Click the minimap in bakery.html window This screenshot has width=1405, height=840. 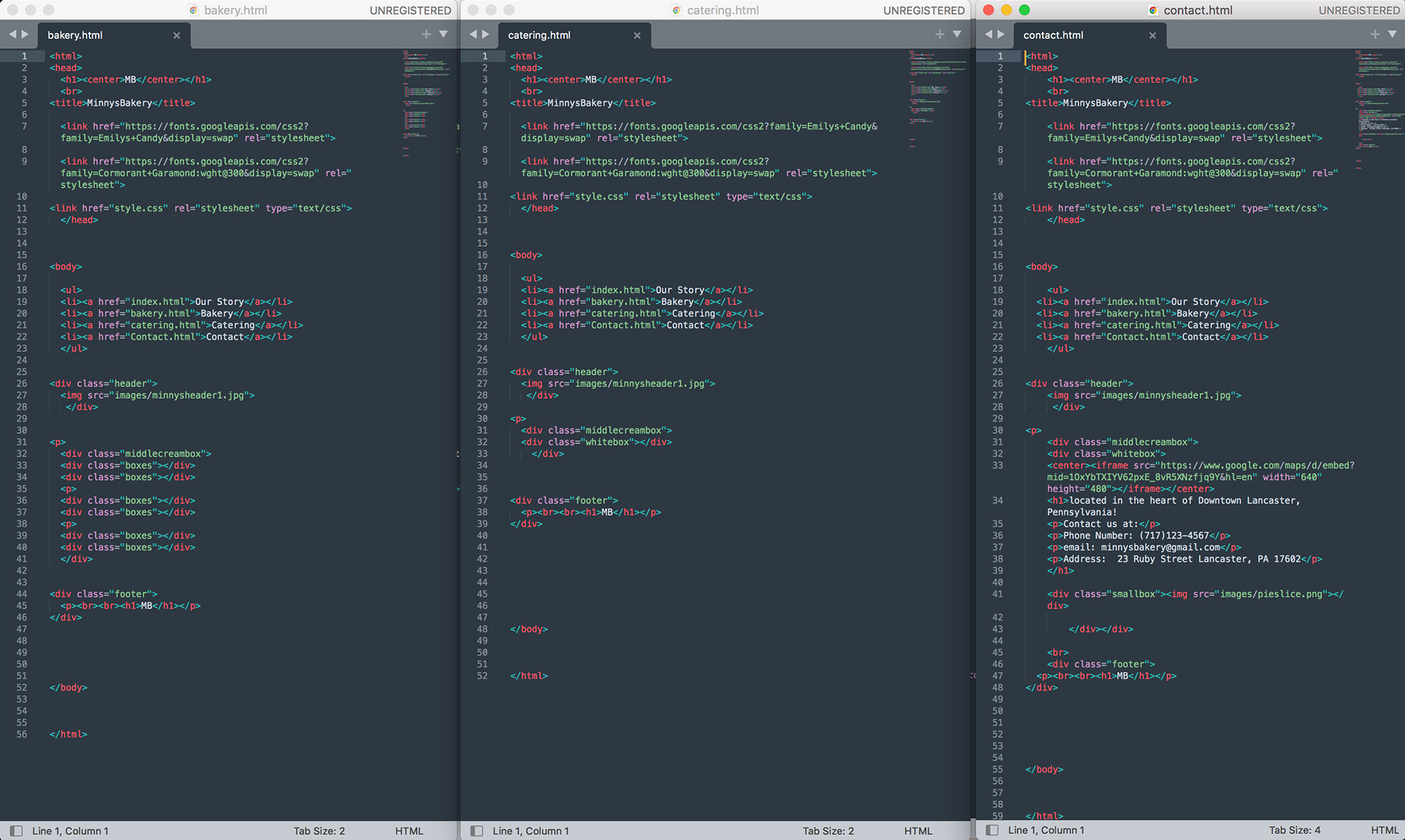click(426, 102)
